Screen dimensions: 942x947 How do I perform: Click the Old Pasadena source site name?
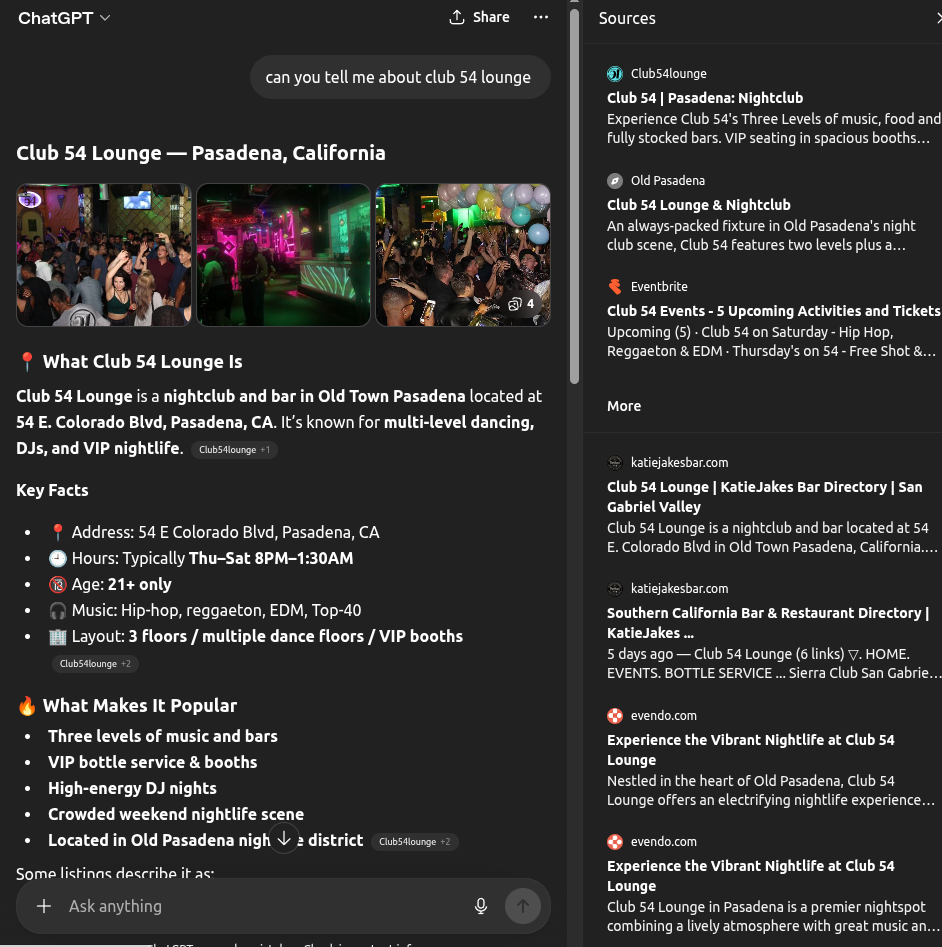(668, 181)
